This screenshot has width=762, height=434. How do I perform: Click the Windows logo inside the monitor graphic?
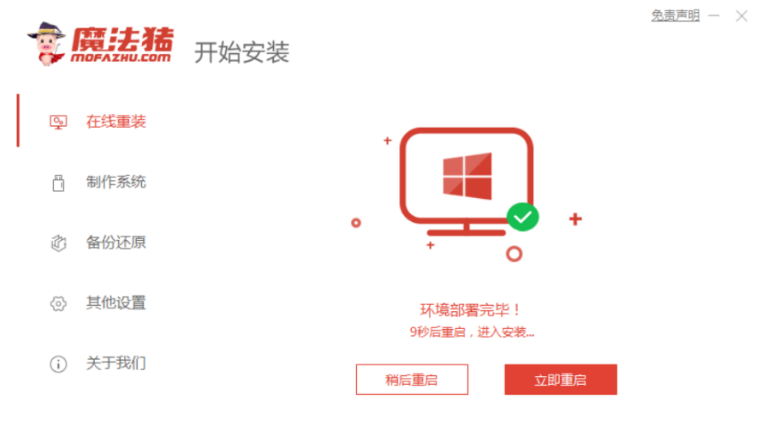tap(467, 176)
